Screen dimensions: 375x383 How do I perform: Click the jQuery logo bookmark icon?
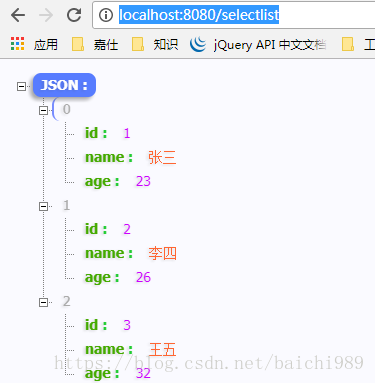198,44
